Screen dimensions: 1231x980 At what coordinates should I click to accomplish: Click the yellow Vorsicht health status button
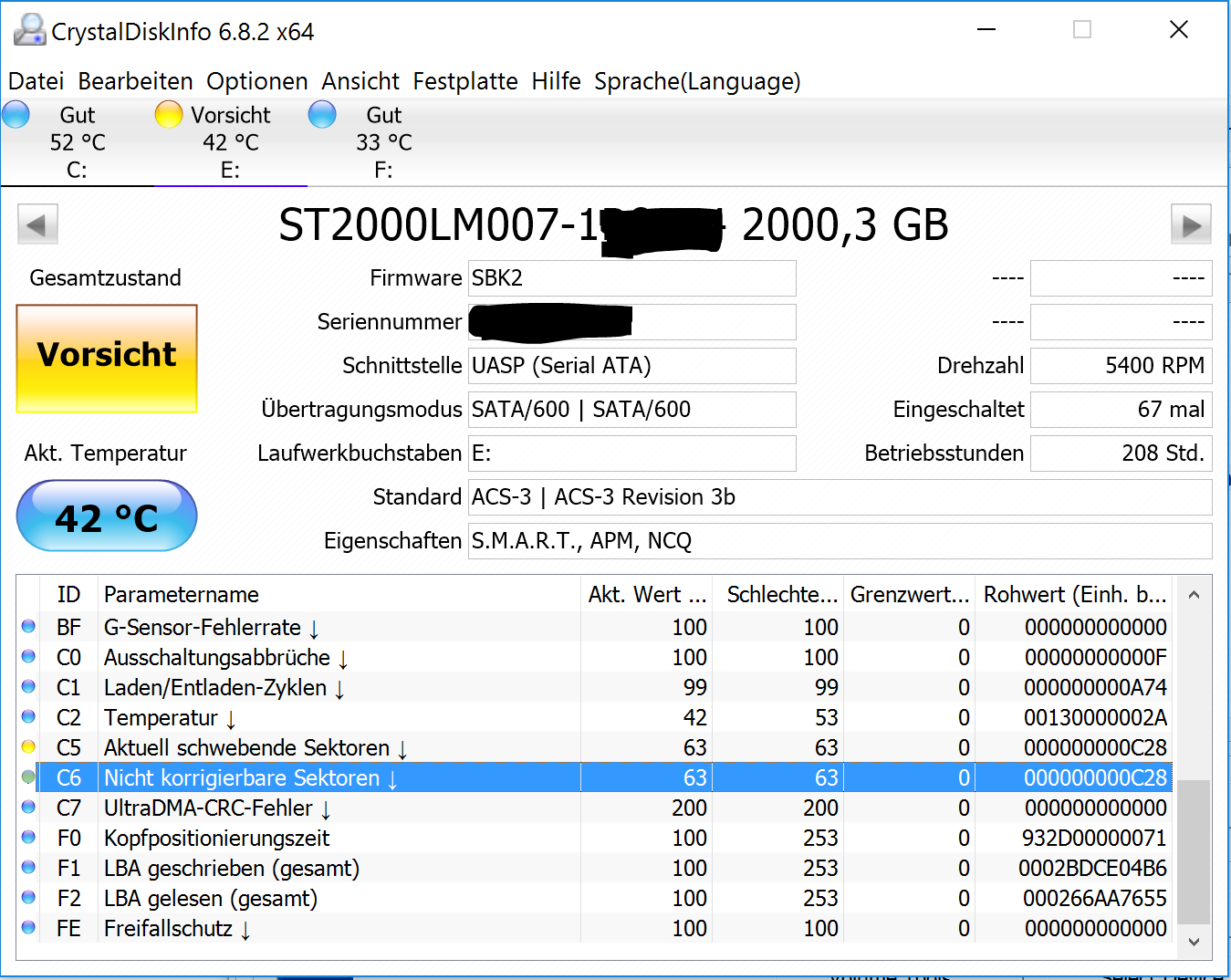point(107,359)
